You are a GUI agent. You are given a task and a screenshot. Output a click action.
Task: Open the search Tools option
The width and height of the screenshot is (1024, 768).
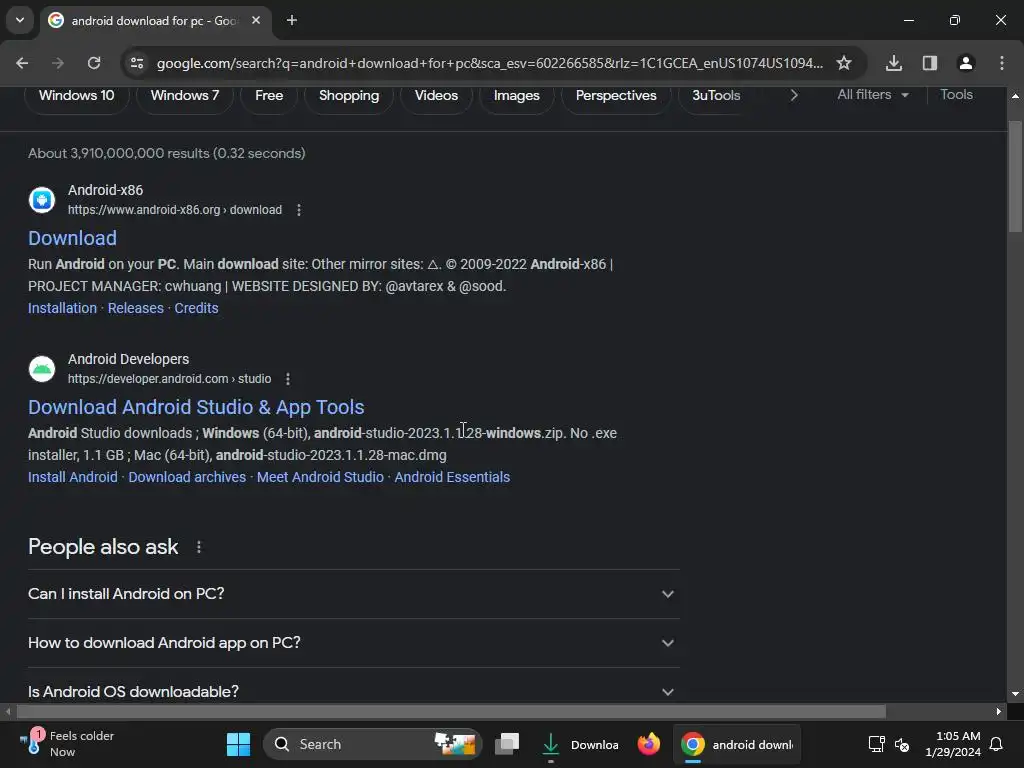point(956,95)
